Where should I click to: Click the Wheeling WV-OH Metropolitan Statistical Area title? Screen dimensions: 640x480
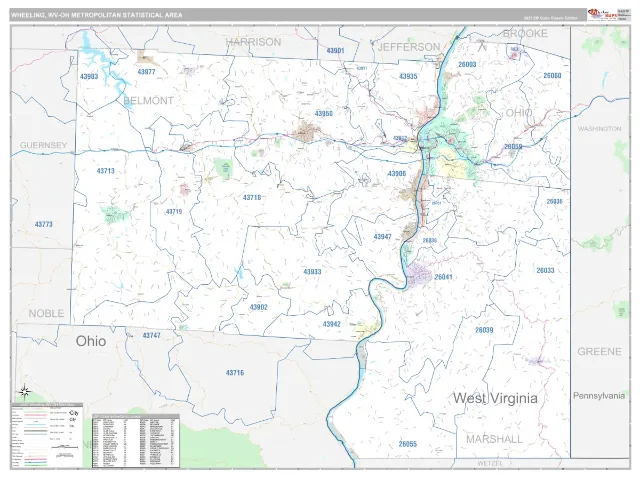(x=97, y=15)
